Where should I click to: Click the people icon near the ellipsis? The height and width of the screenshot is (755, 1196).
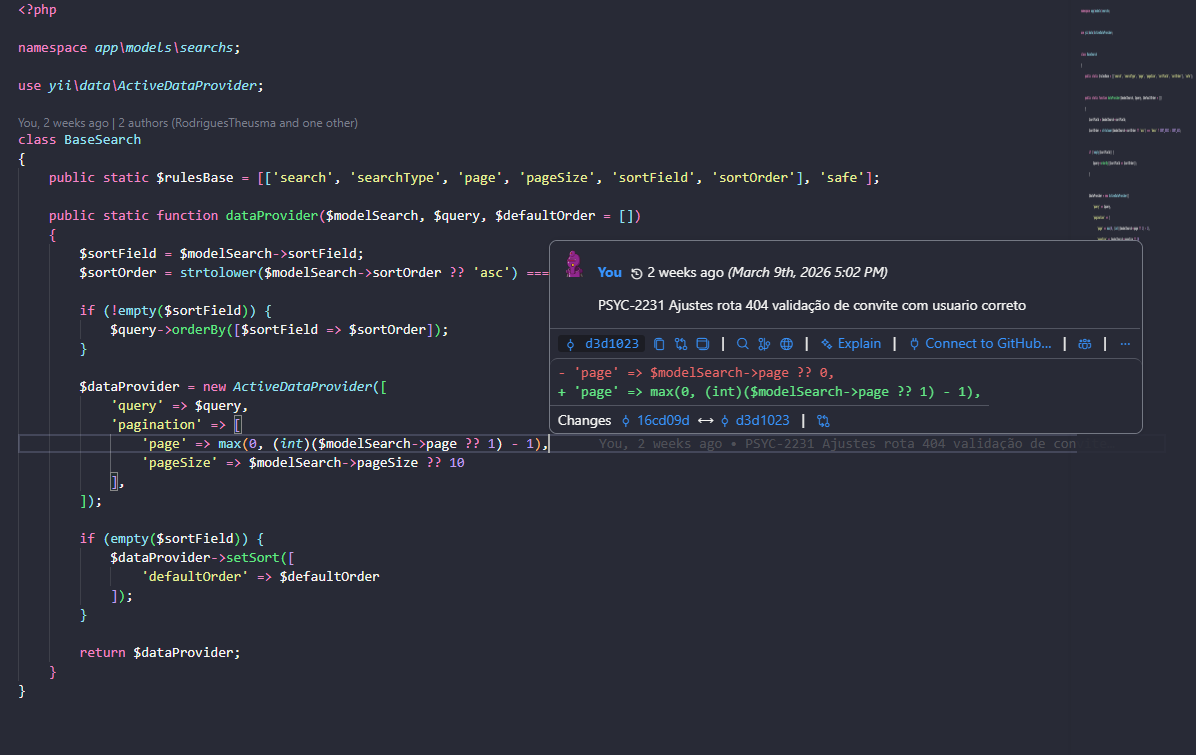pos(1085,344)
